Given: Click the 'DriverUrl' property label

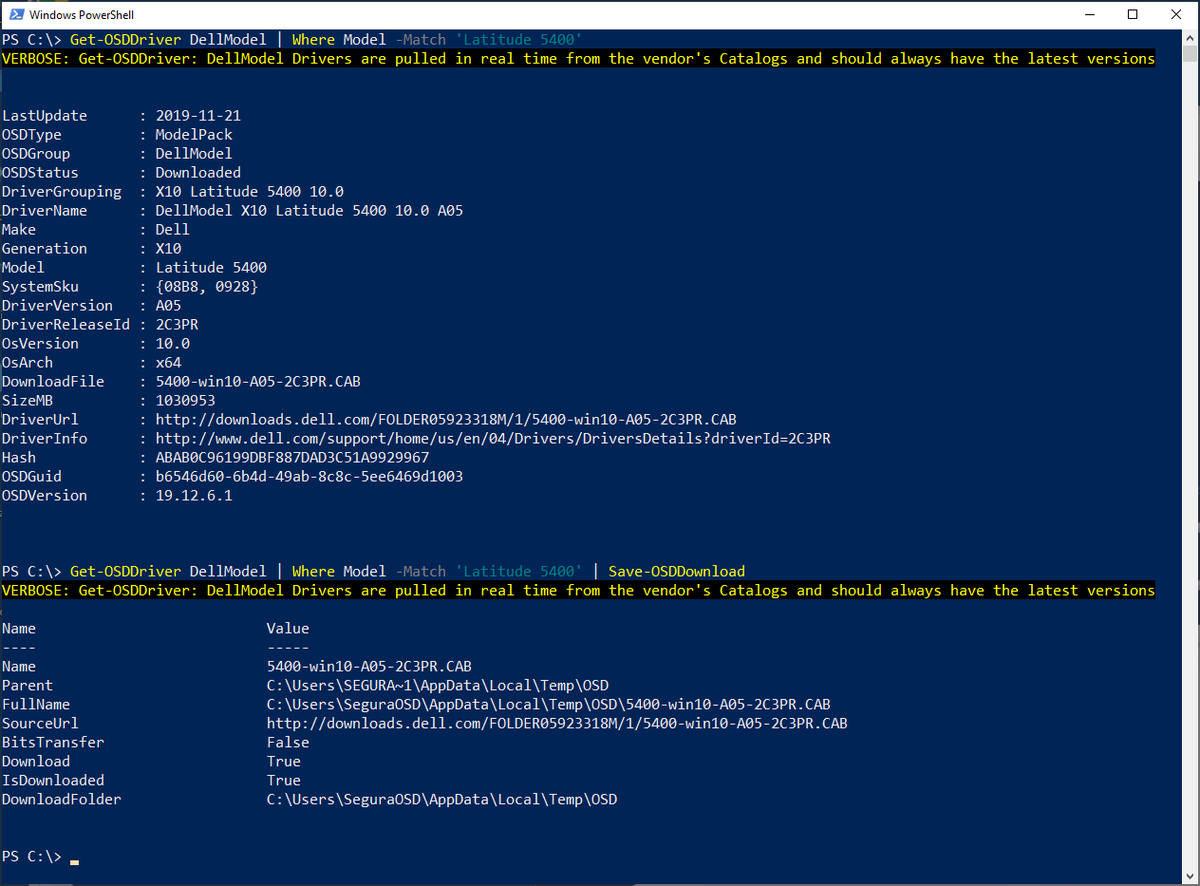Looking at the screenshot, I should pos(40,419).
